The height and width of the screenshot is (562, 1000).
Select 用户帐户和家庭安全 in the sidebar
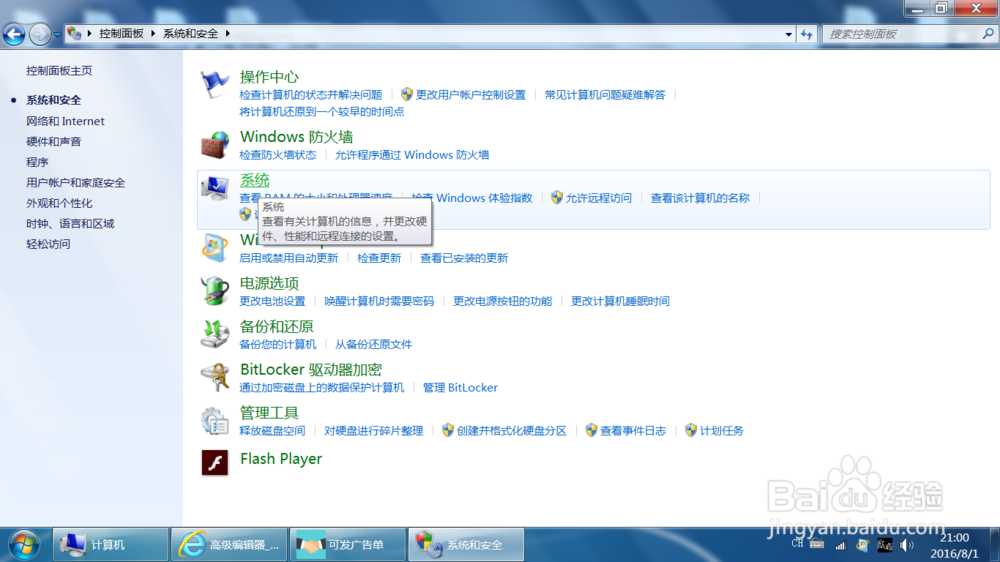tap(75, 182)
